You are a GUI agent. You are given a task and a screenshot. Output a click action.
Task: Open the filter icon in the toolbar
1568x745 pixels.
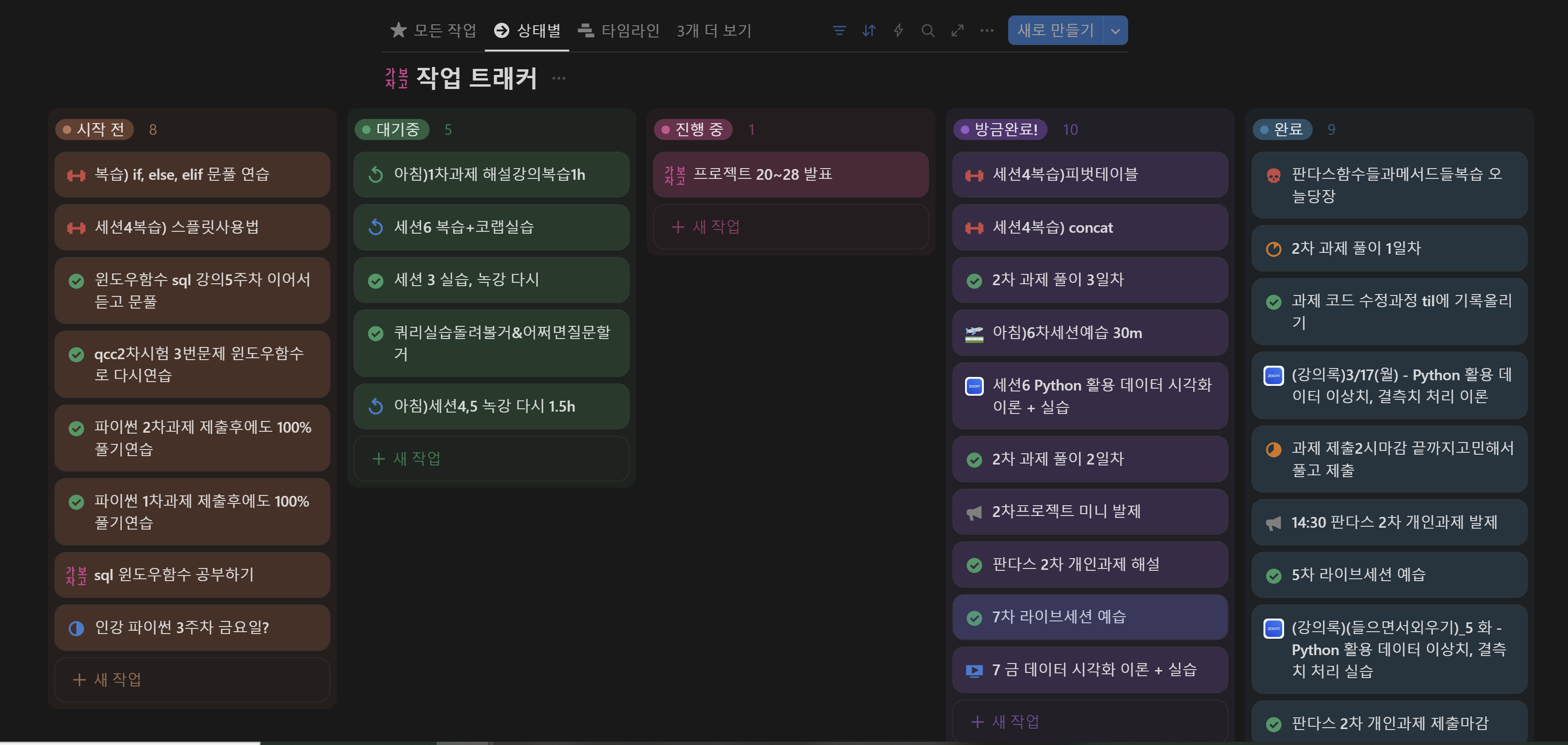pyautogui.click(x=839, y=30)
